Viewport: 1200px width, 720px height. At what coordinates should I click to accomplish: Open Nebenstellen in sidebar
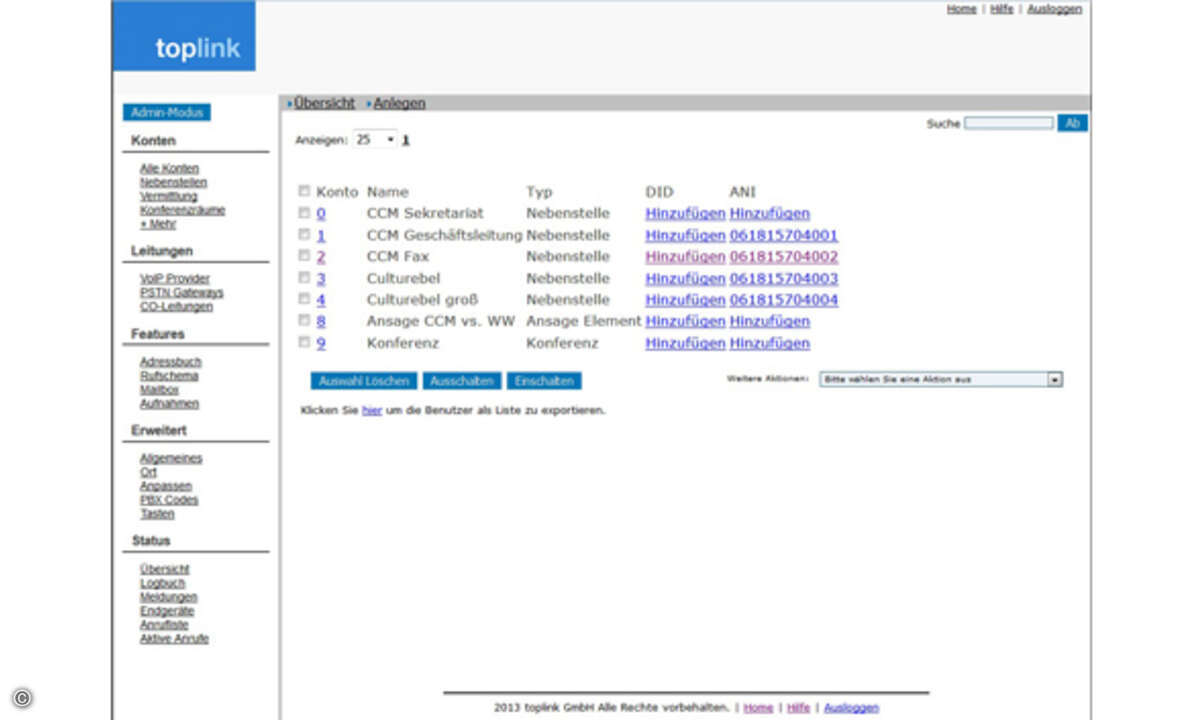pos(173,183)
